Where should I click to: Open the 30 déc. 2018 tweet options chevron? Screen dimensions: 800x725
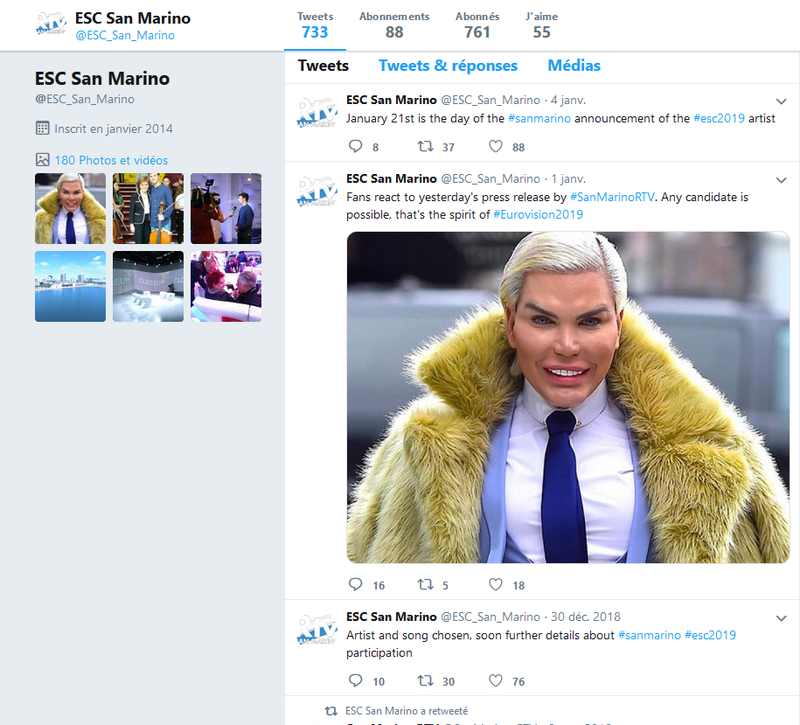click(781, 618)
